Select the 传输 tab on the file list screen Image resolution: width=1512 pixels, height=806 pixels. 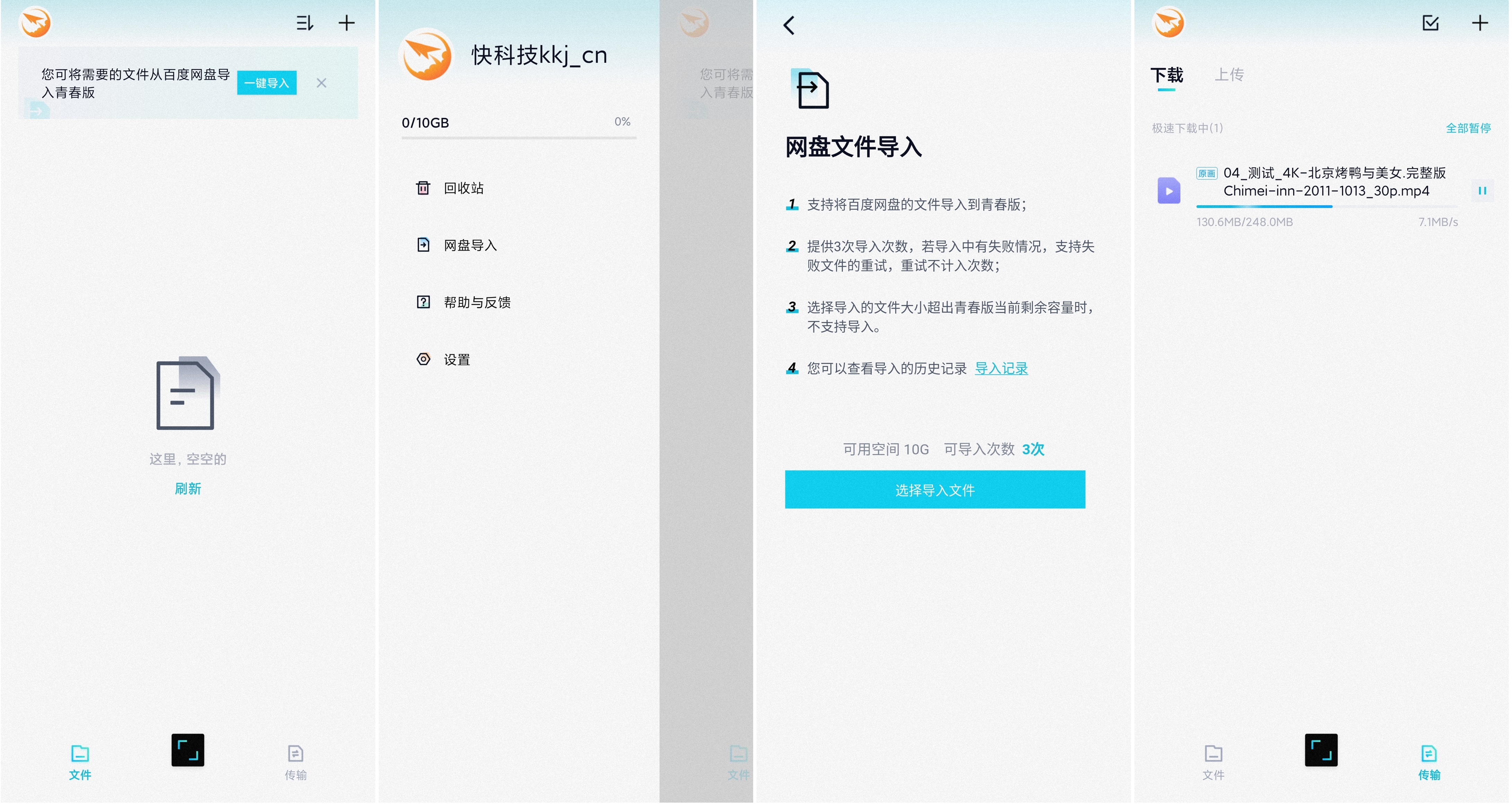[x=295, y=761]
